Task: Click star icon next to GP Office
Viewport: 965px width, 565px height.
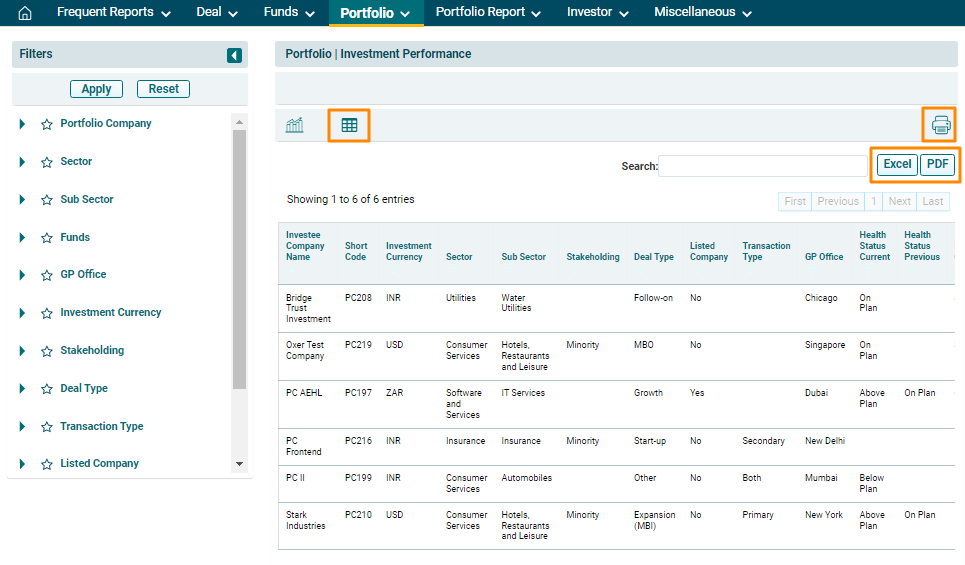Action: (46, 275)
